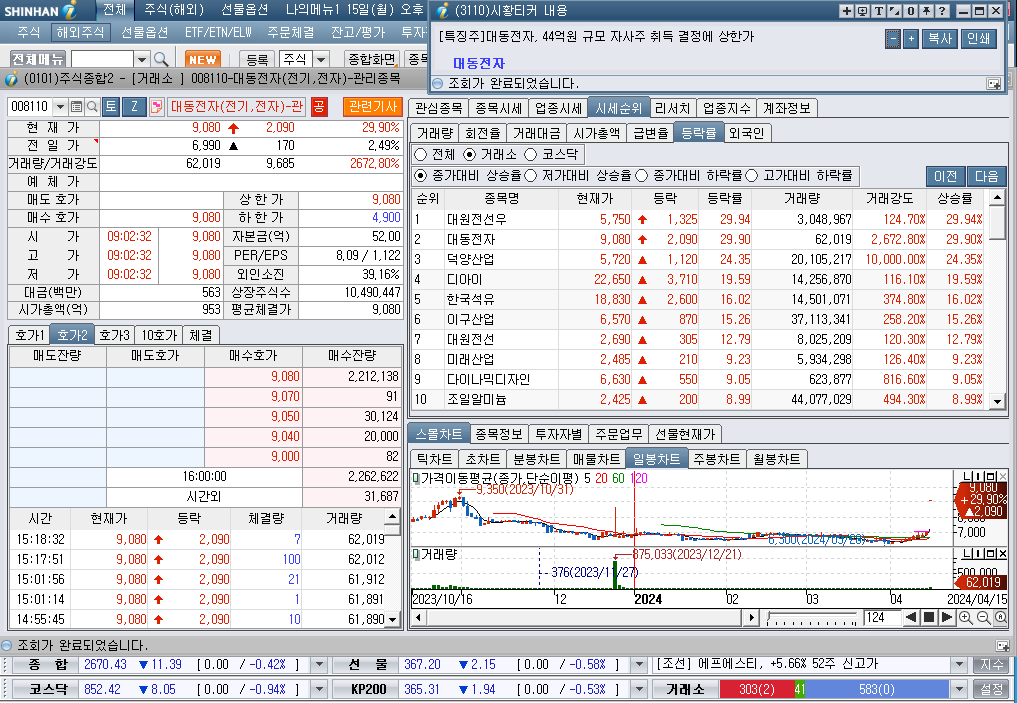Open dropdown after KP200 index row
The height and width of the screenshot is (703, 1017).
(x=639, y=689)
